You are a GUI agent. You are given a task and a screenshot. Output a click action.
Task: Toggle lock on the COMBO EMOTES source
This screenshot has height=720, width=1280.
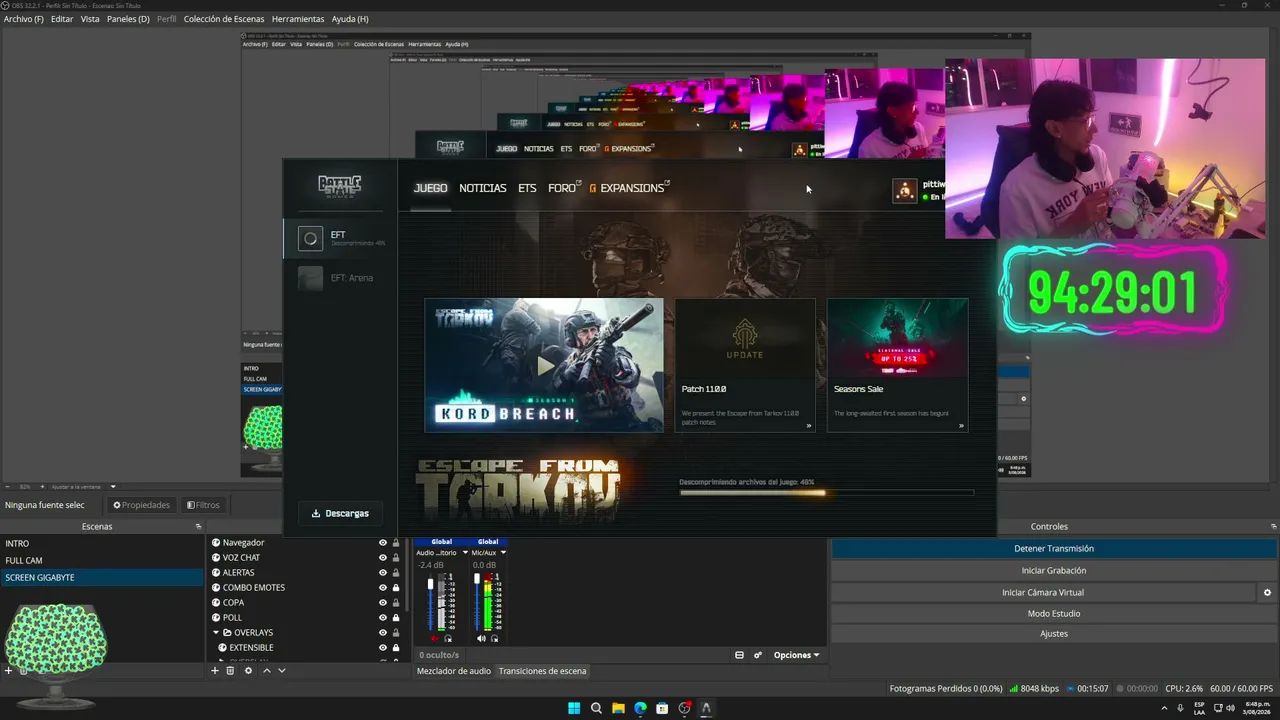[x=396, y=588]
